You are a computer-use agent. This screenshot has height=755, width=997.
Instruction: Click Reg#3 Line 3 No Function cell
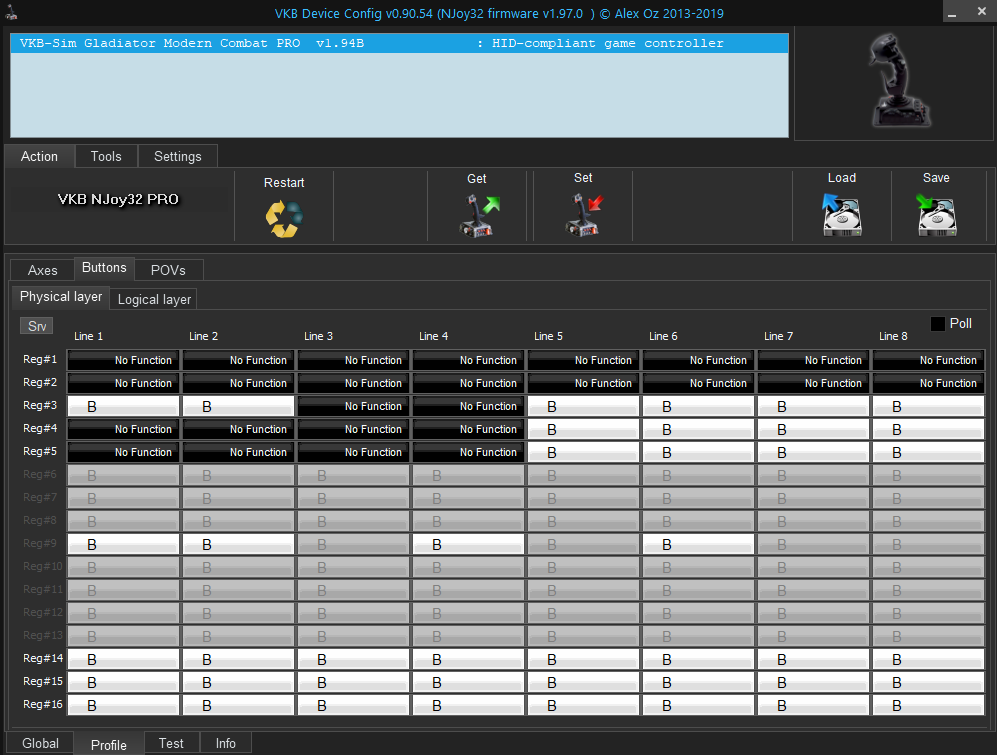[x=354, y=406]
